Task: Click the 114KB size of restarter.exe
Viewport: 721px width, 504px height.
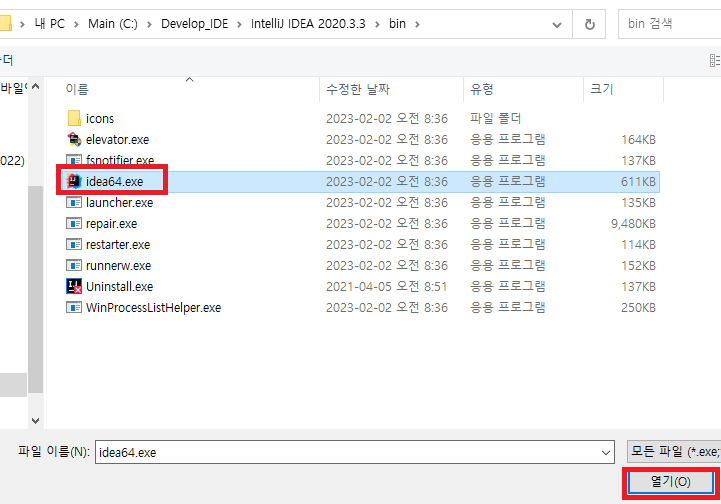Action: (638, 245)
